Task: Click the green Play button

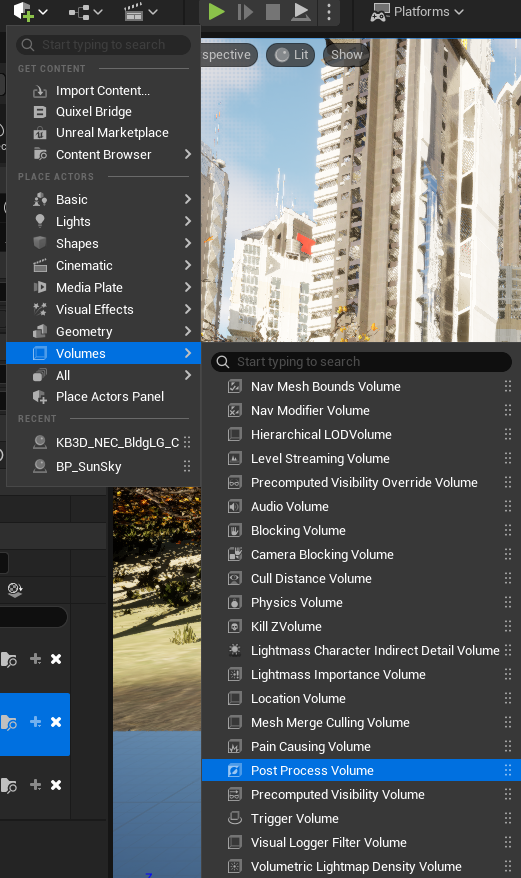Action: tap(216, 12)
